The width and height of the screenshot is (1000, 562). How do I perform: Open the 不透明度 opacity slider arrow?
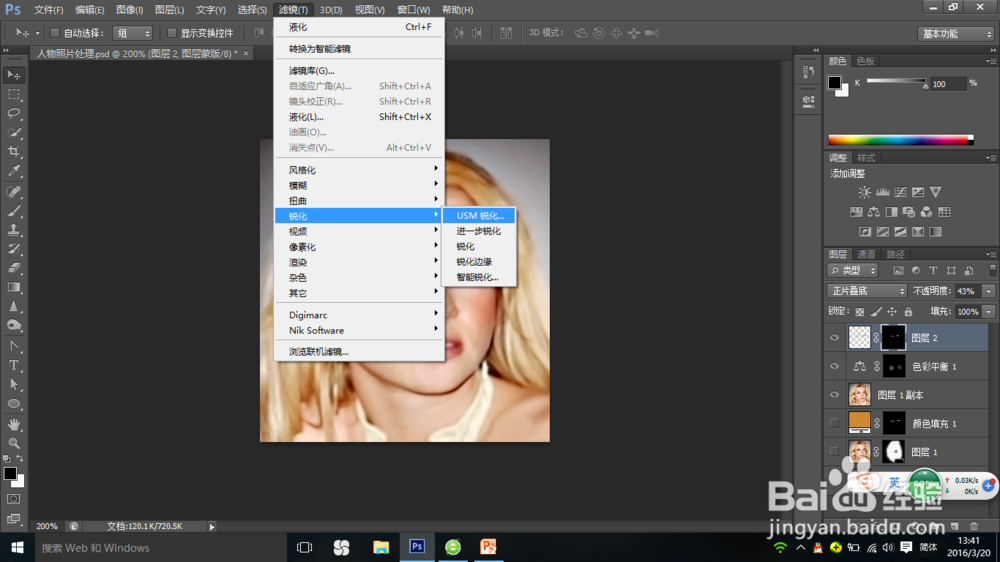point(989,291)
